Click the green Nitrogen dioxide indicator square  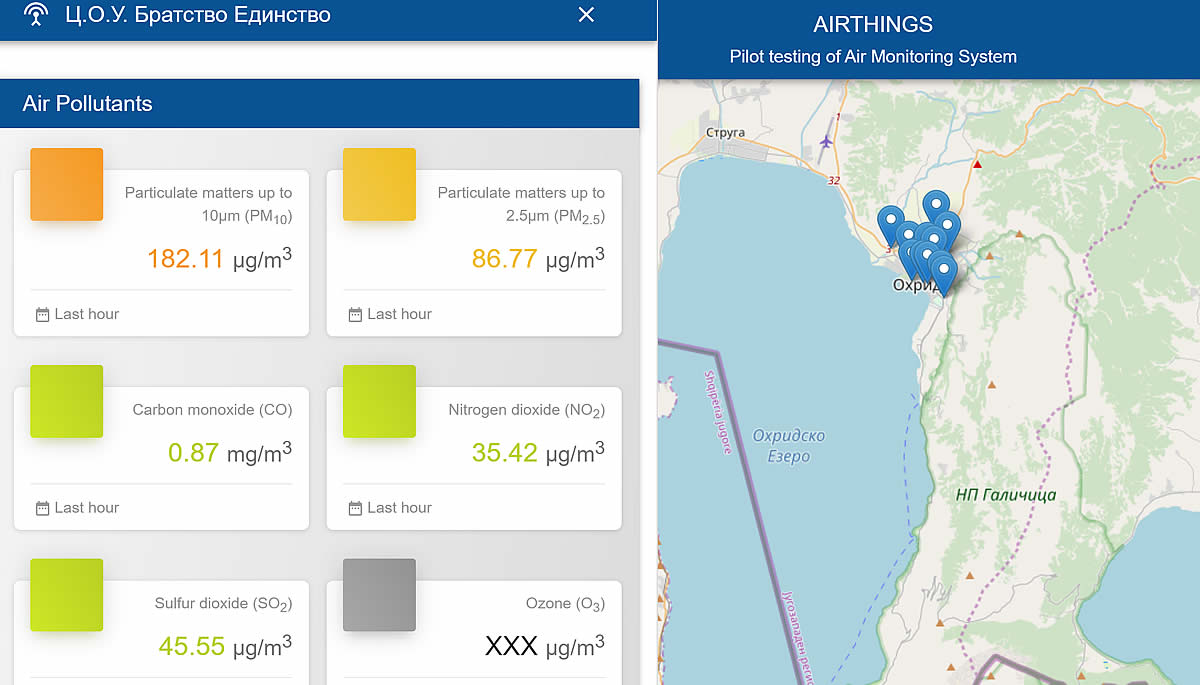coord(379,401)
